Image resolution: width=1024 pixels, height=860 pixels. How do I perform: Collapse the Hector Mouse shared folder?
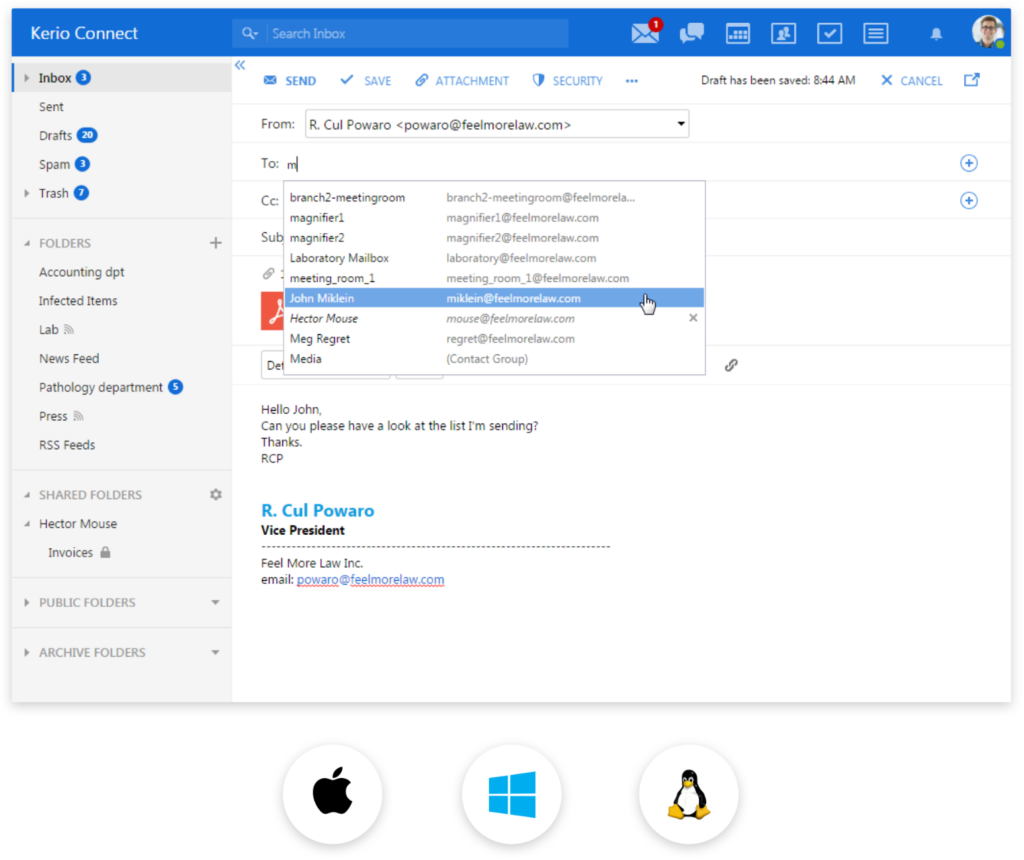pyautogui.click(x=27, y=524)
